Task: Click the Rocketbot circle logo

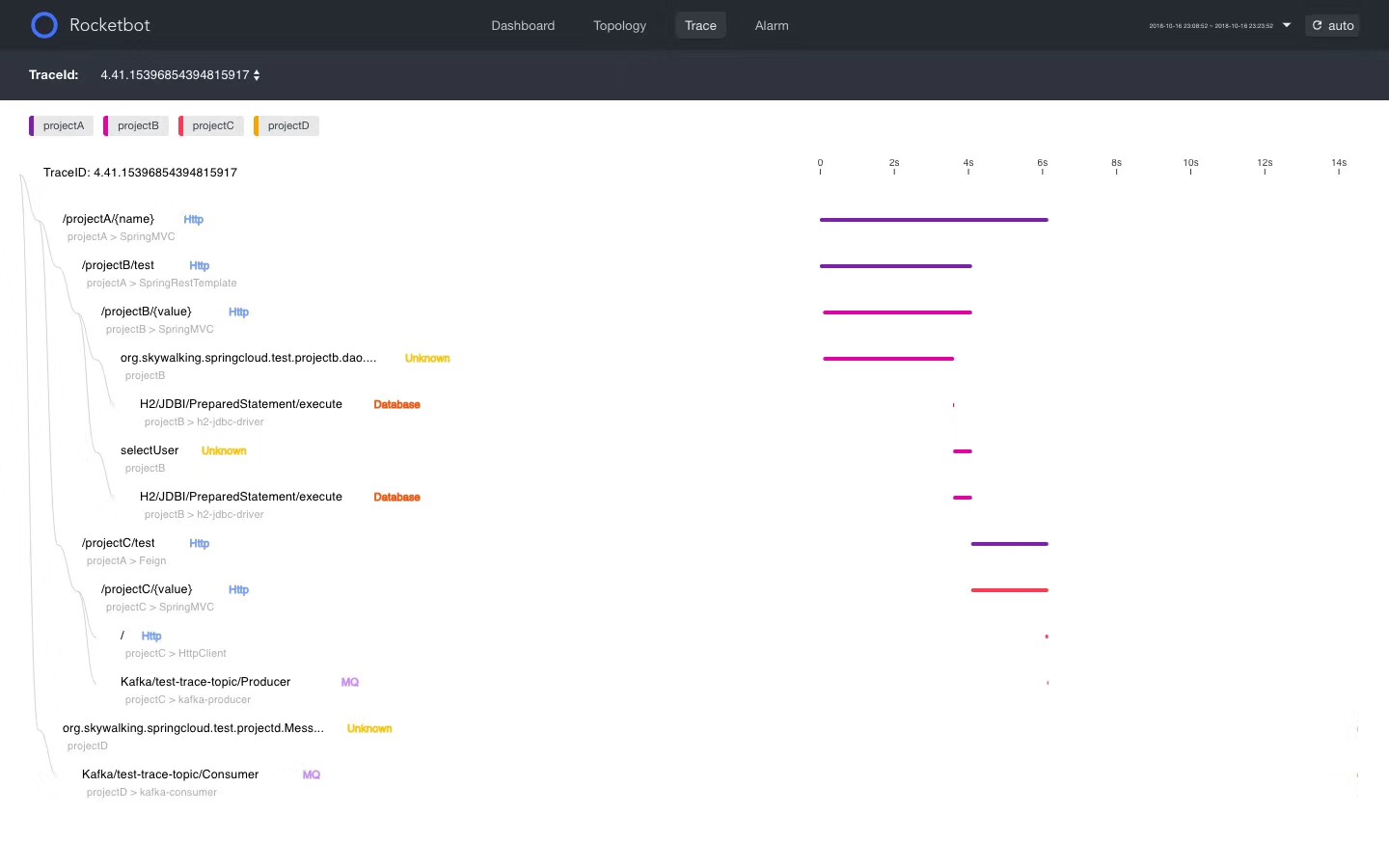Action: tap(44, 25)
